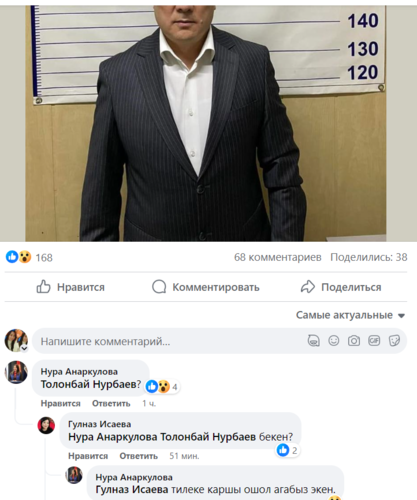Open the emoji picker in comment box

click(x=334, y=341)
